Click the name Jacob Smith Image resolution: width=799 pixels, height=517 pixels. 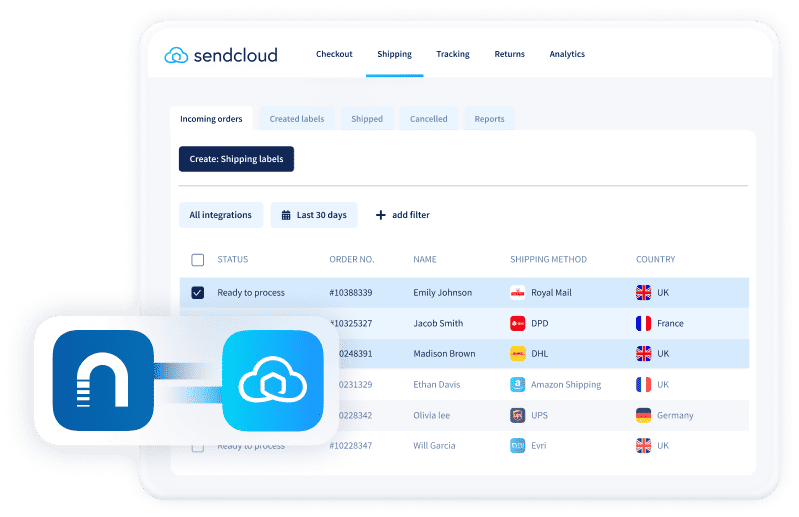click(x=438, y=323)
